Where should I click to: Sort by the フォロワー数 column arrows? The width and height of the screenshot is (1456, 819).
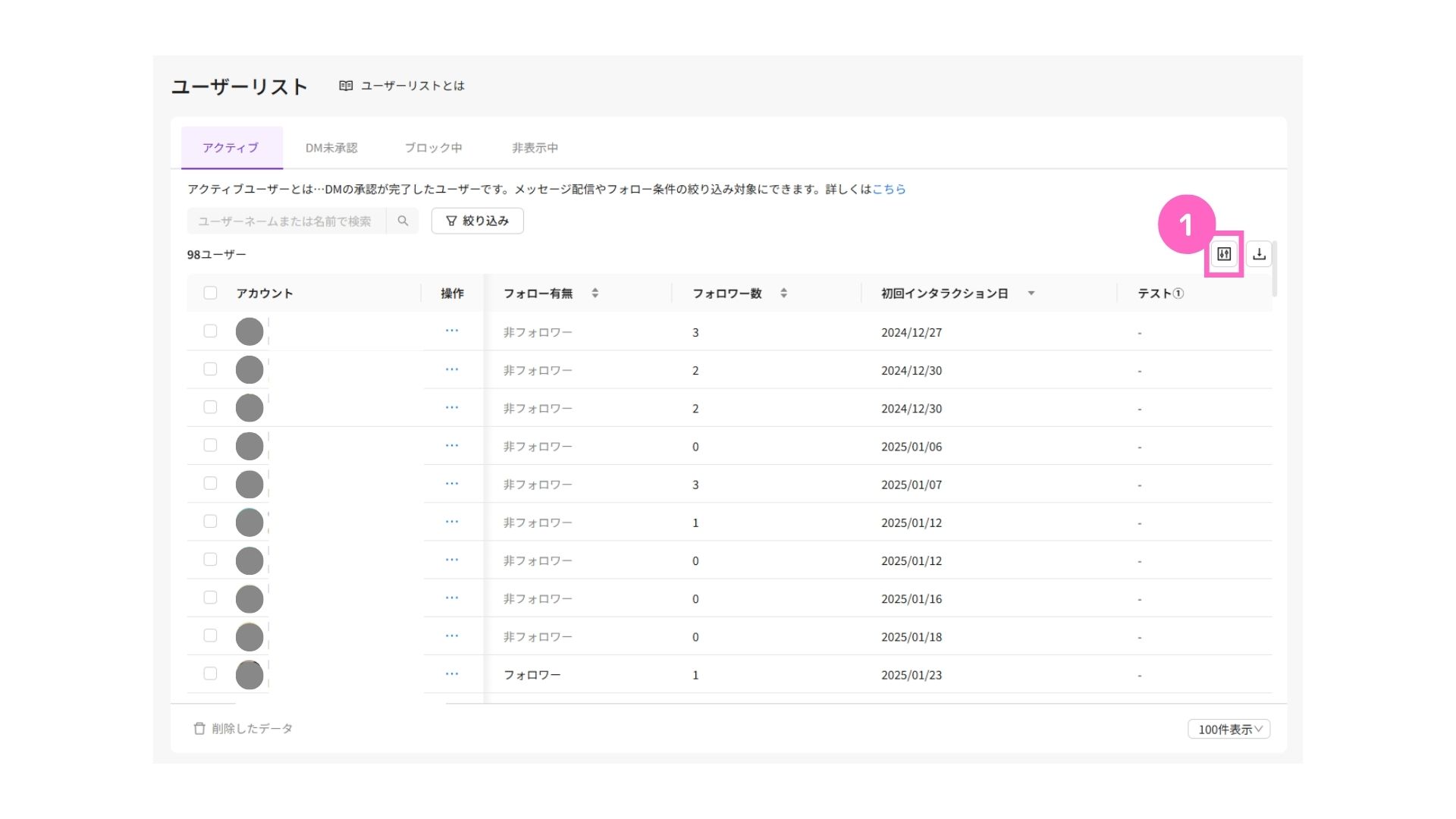coord(783,293)
